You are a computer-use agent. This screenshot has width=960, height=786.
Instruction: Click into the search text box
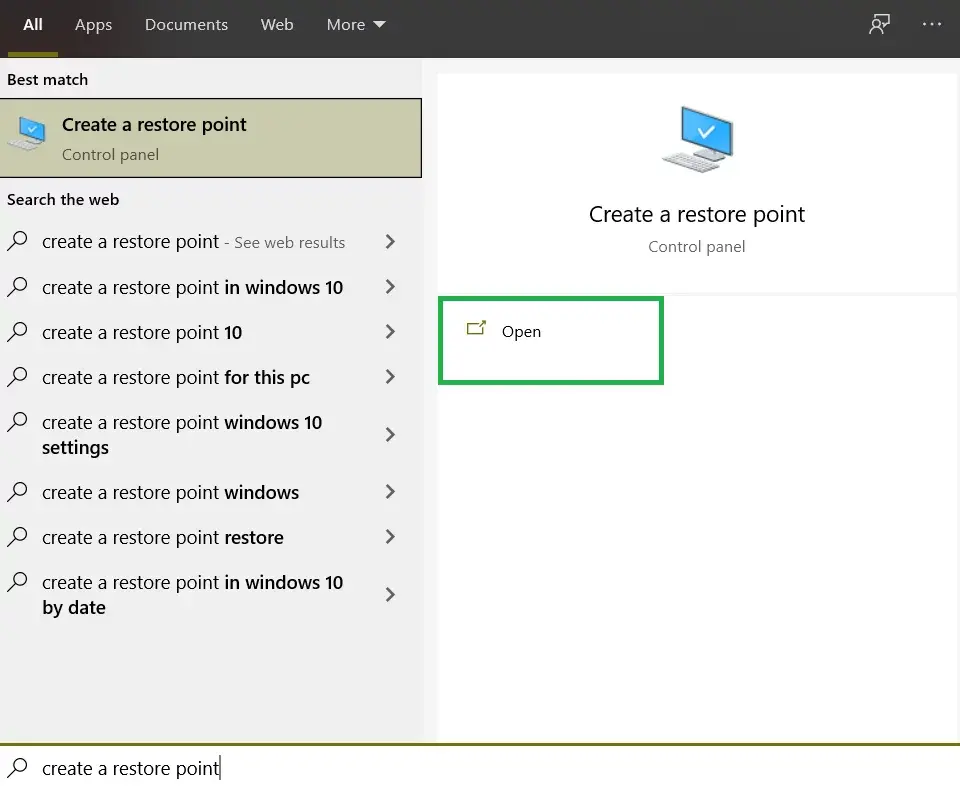[480, 768]
